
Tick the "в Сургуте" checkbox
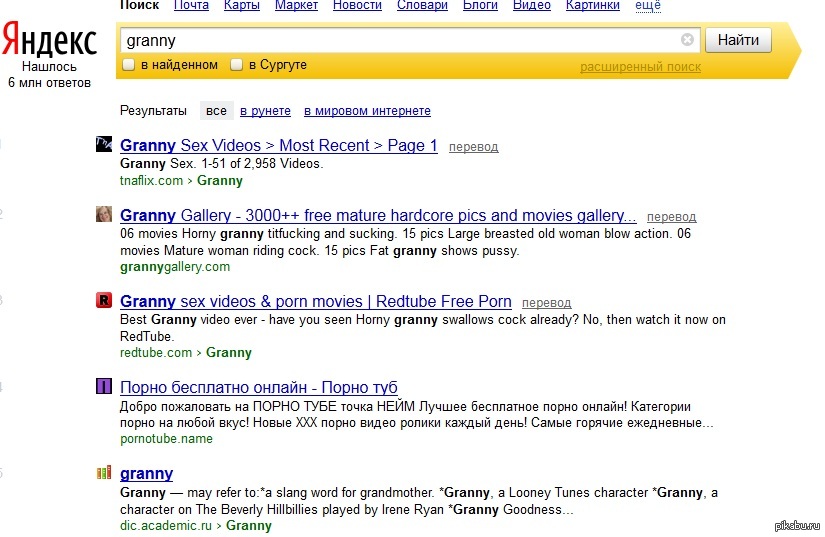tap(237, 65)
